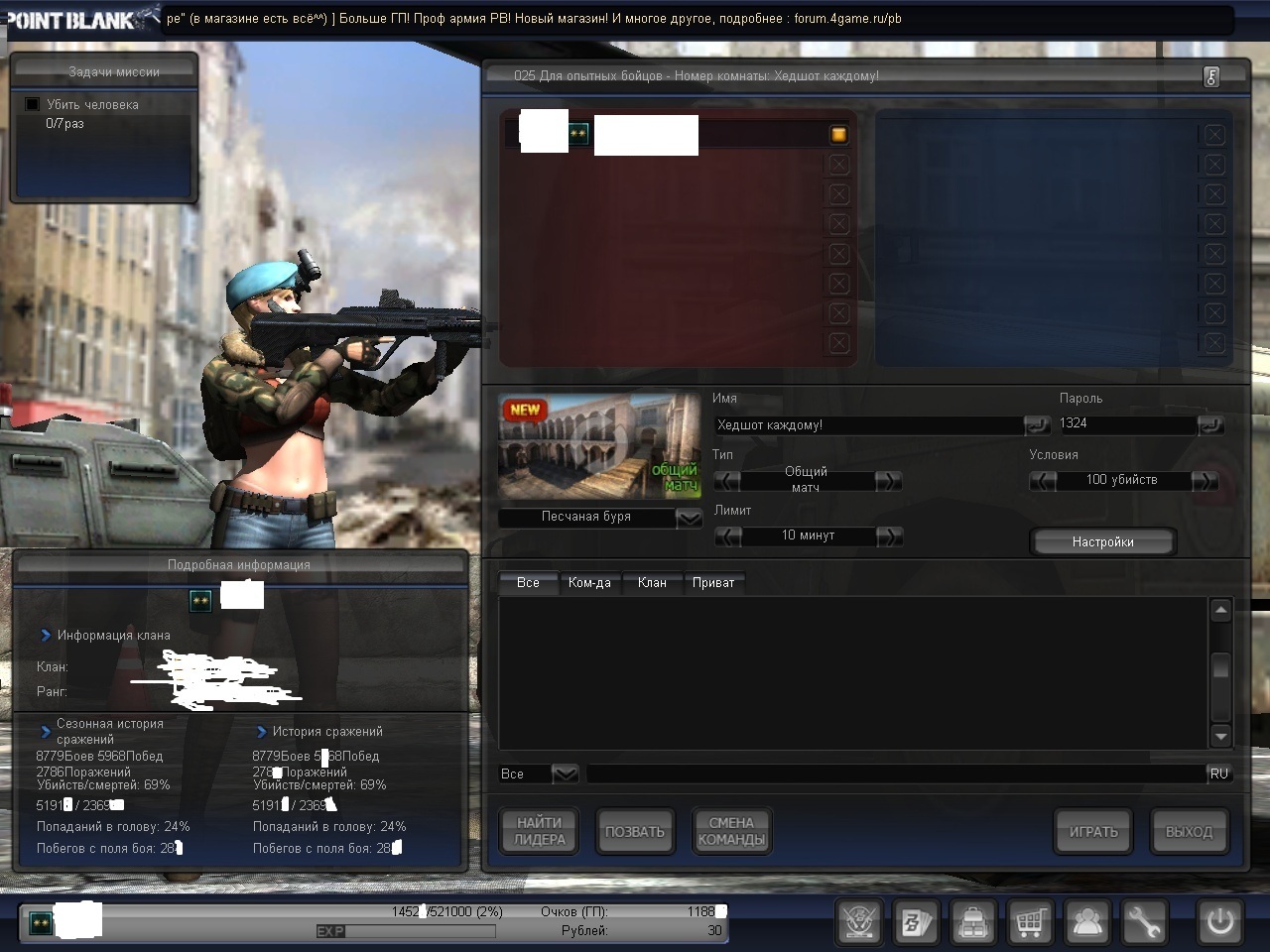Click the 'Подробная информация' panel header
The height and width of the screenshot is (952, 1270).
point(239,564)
